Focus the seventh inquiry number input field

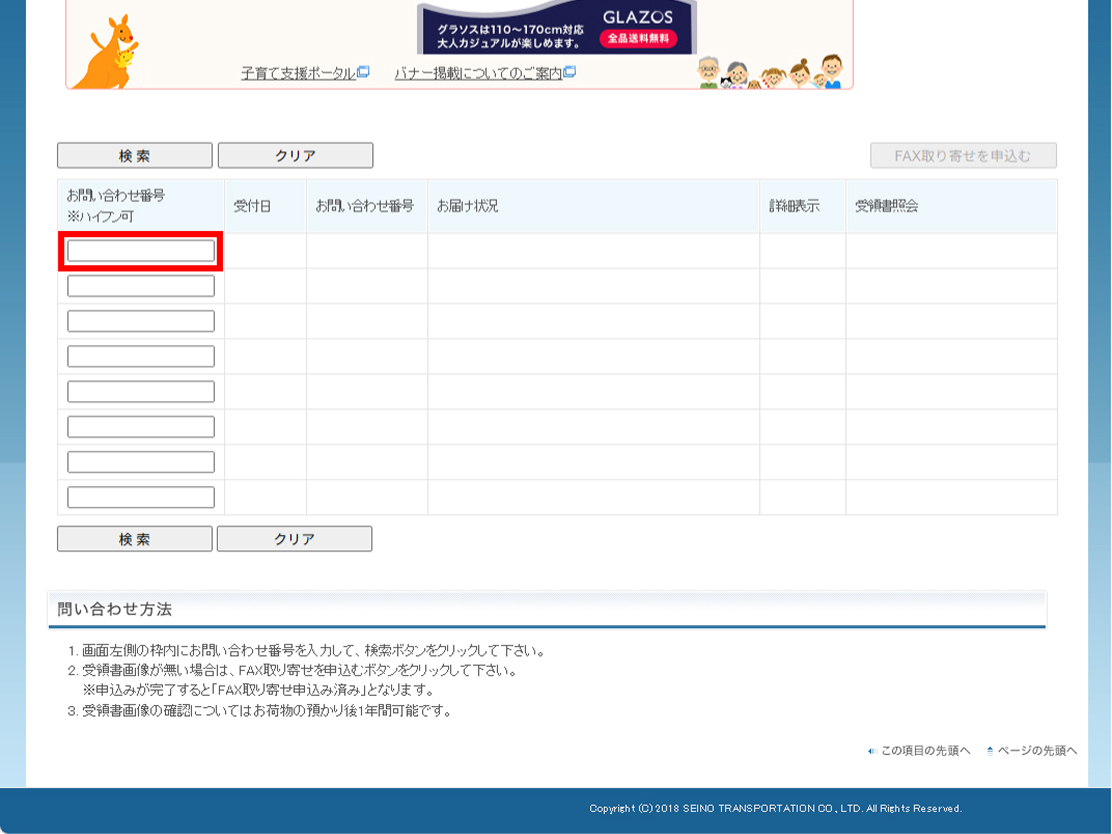click(x=141, y=462)
